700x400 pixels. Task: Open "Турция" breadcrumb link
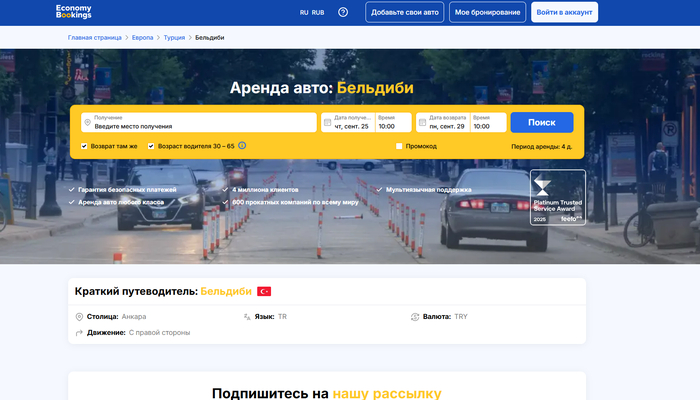click(x=174, y=37)
